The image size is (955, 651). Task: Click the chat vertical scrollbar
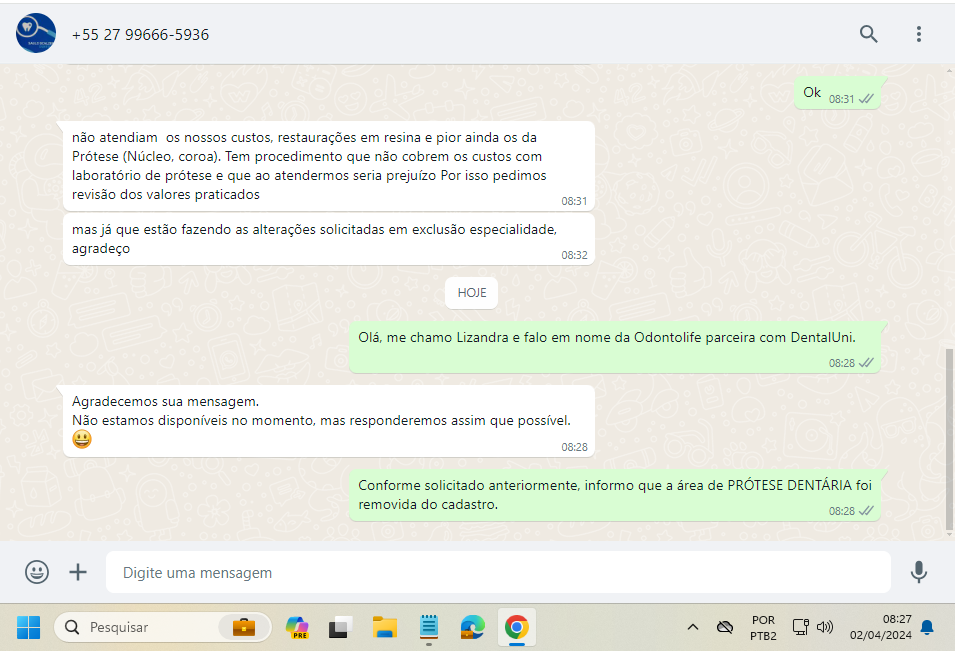[x=949, y=440]
